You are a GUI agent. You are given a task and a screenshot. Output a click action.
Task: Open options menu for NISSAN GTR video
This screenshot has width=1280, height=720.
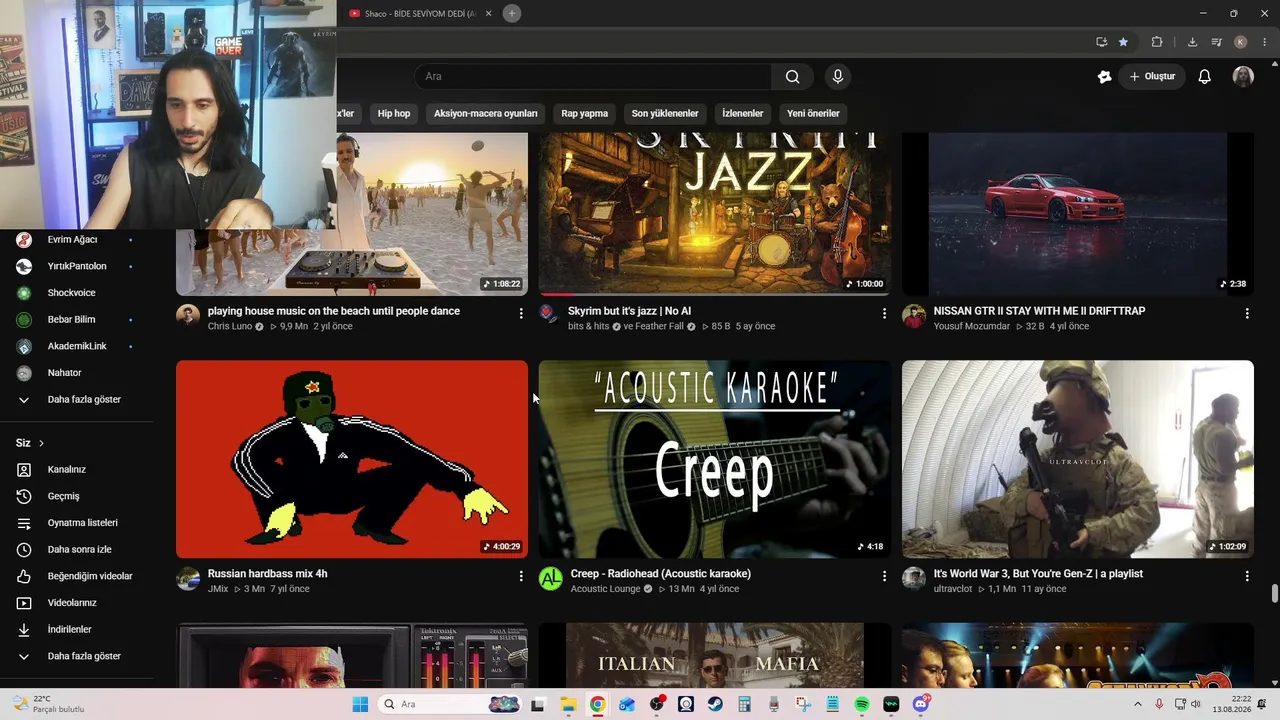coord(1247,314)
